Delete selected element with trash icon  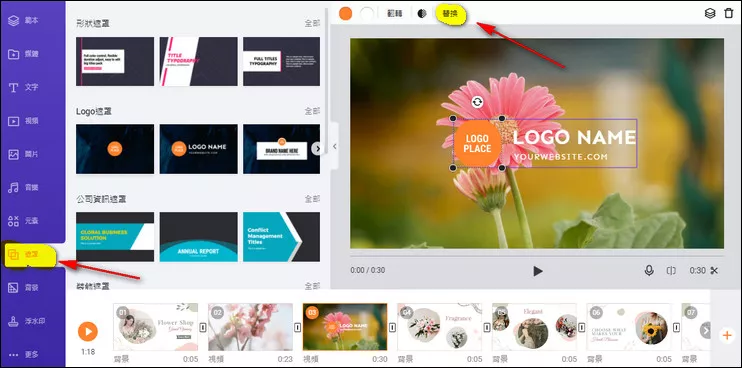[729, 13]
